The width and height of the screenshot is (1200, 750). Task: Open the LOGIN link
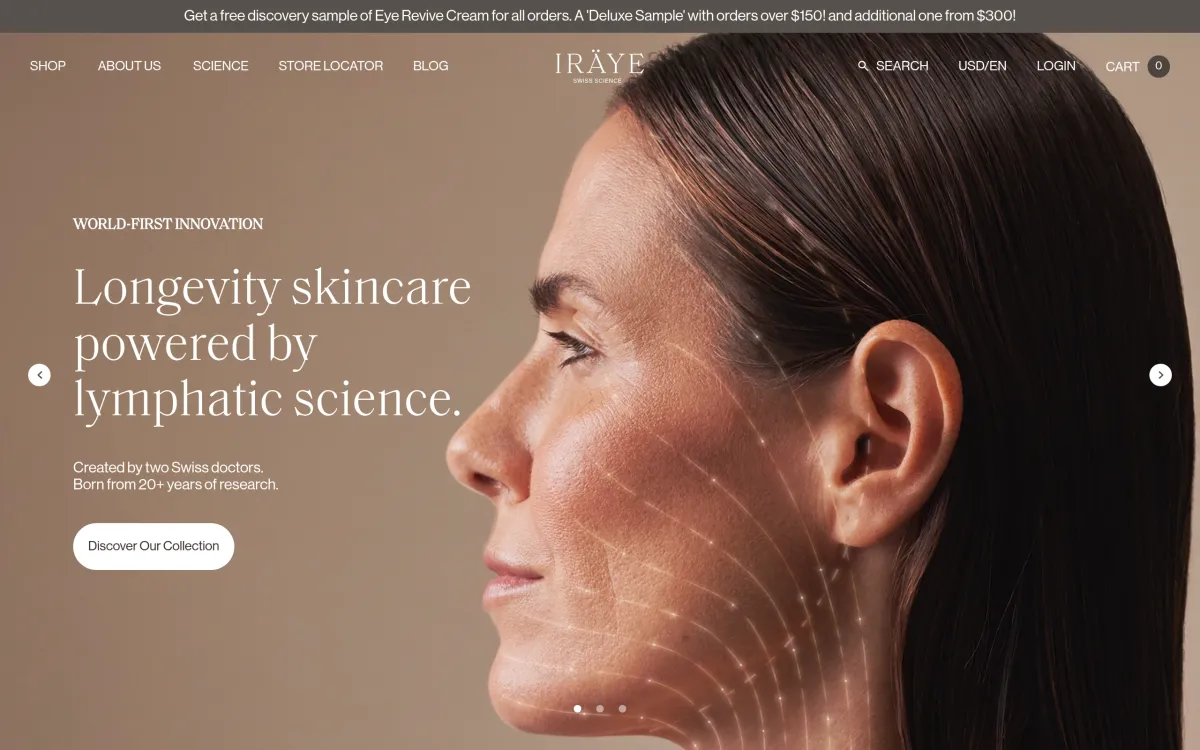click(1056, 66)
